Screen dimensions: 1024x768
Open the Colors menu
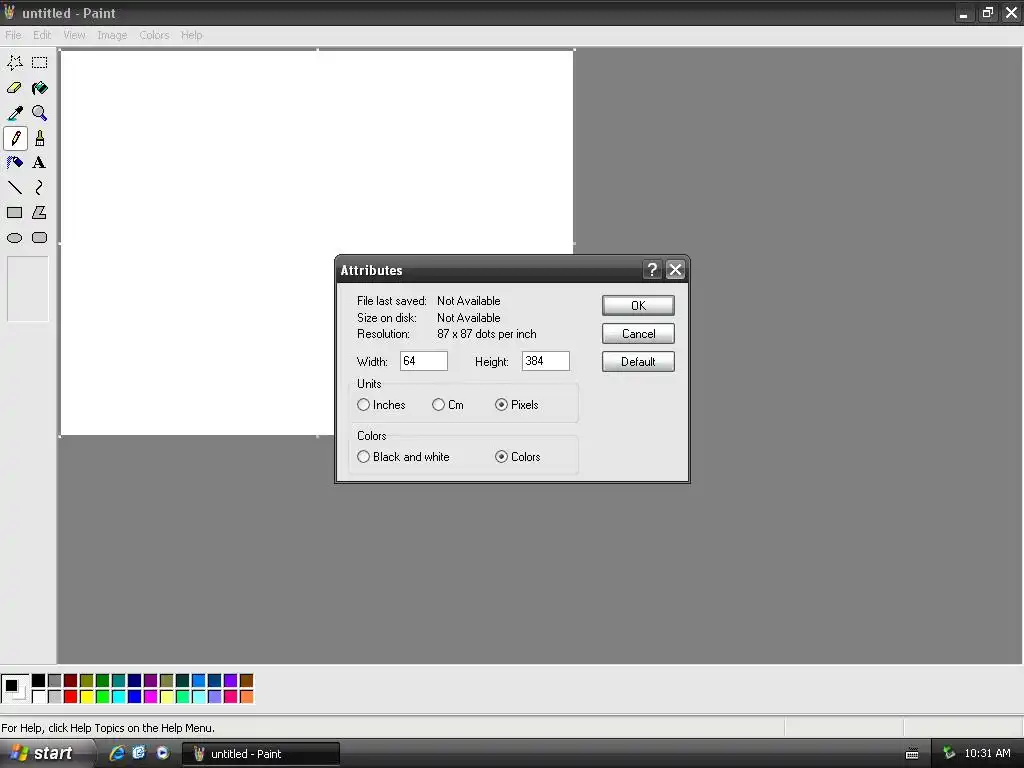154,35
